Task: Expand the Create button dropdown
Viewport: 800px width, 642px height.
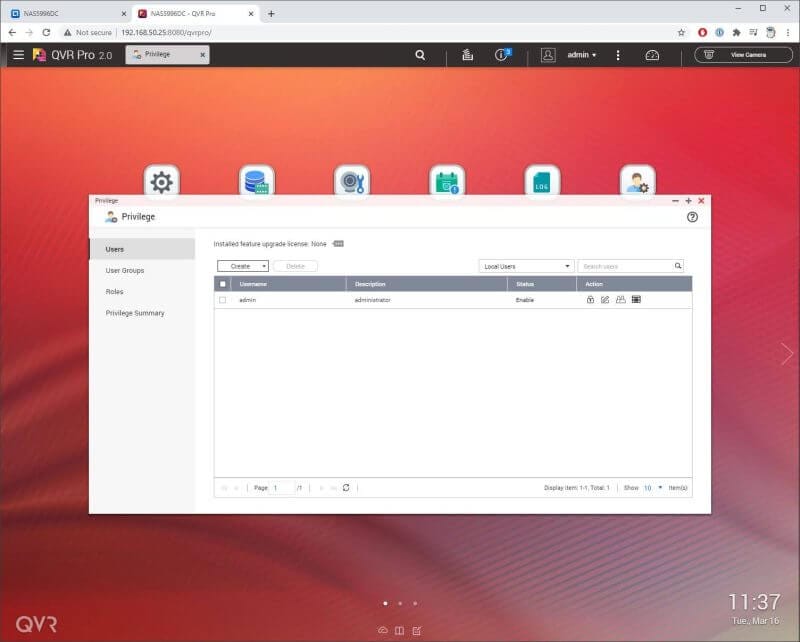Action: click(263, 266)
